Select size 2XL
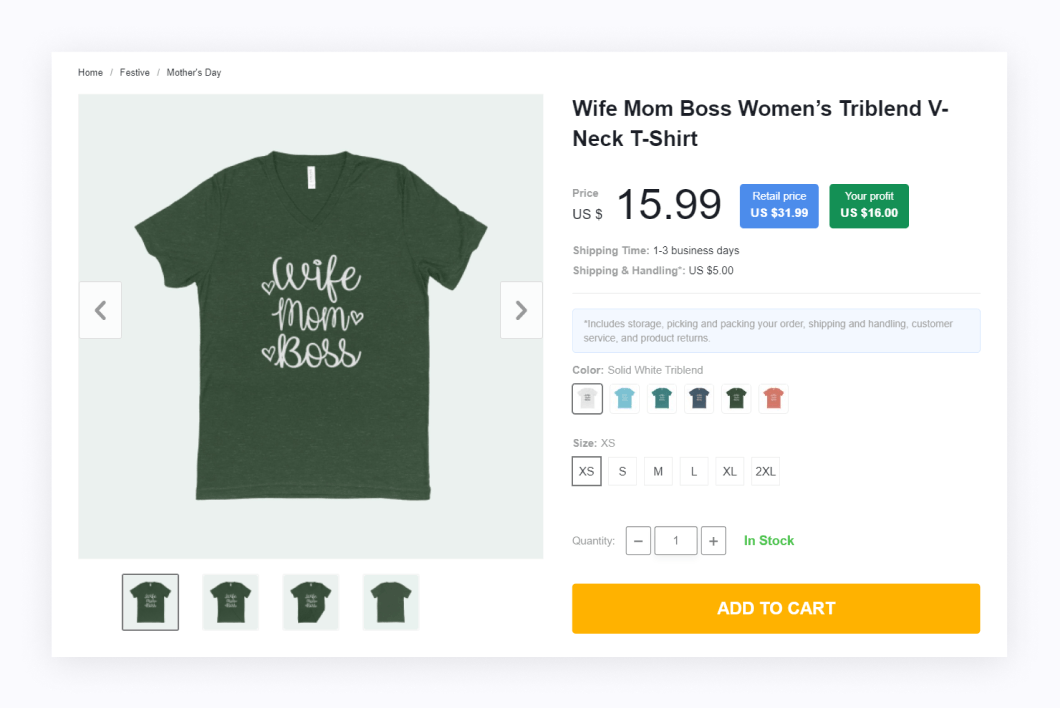Viewport: 1060px width, 708px height. point(765,471)
